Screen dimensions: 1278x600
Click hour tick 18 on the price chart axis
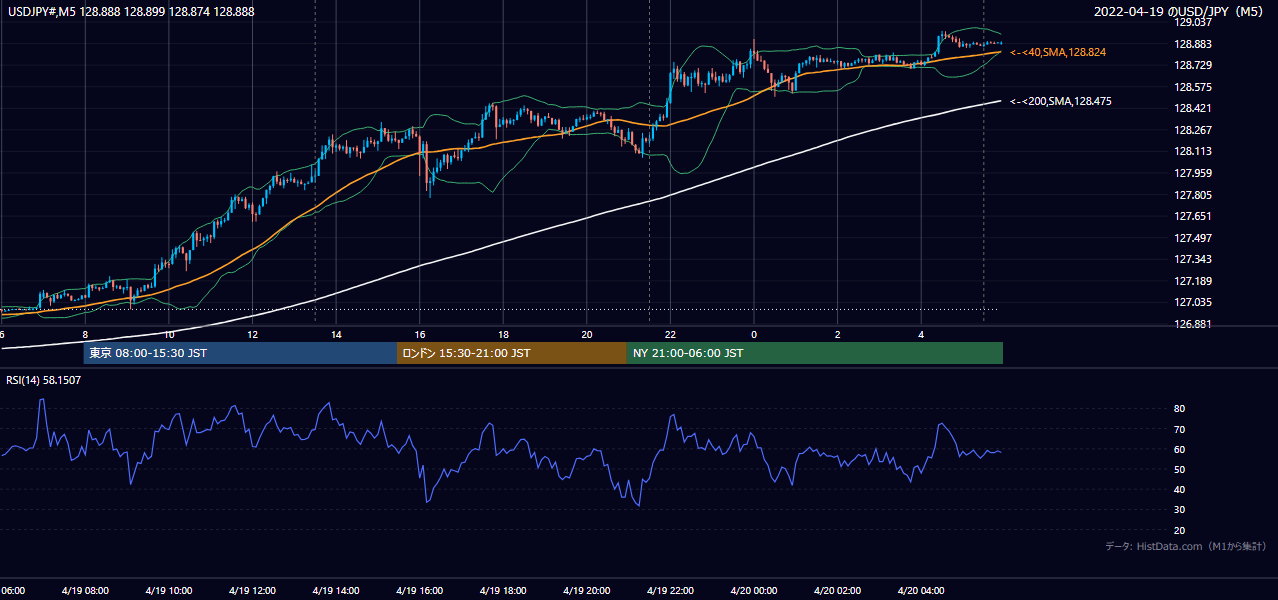(503, 334)
